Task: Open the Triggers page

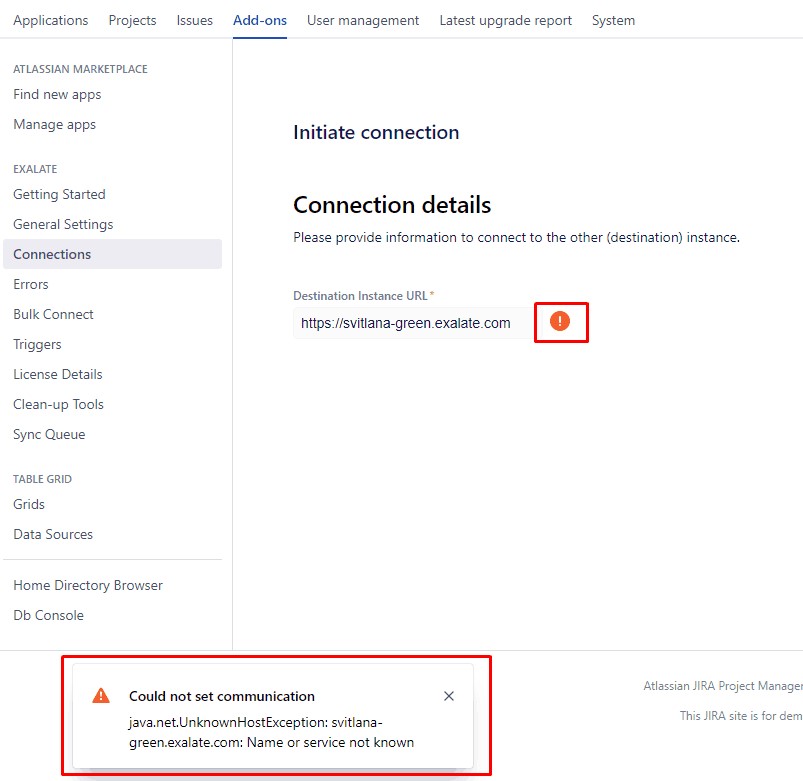Action: click(37, 344)
